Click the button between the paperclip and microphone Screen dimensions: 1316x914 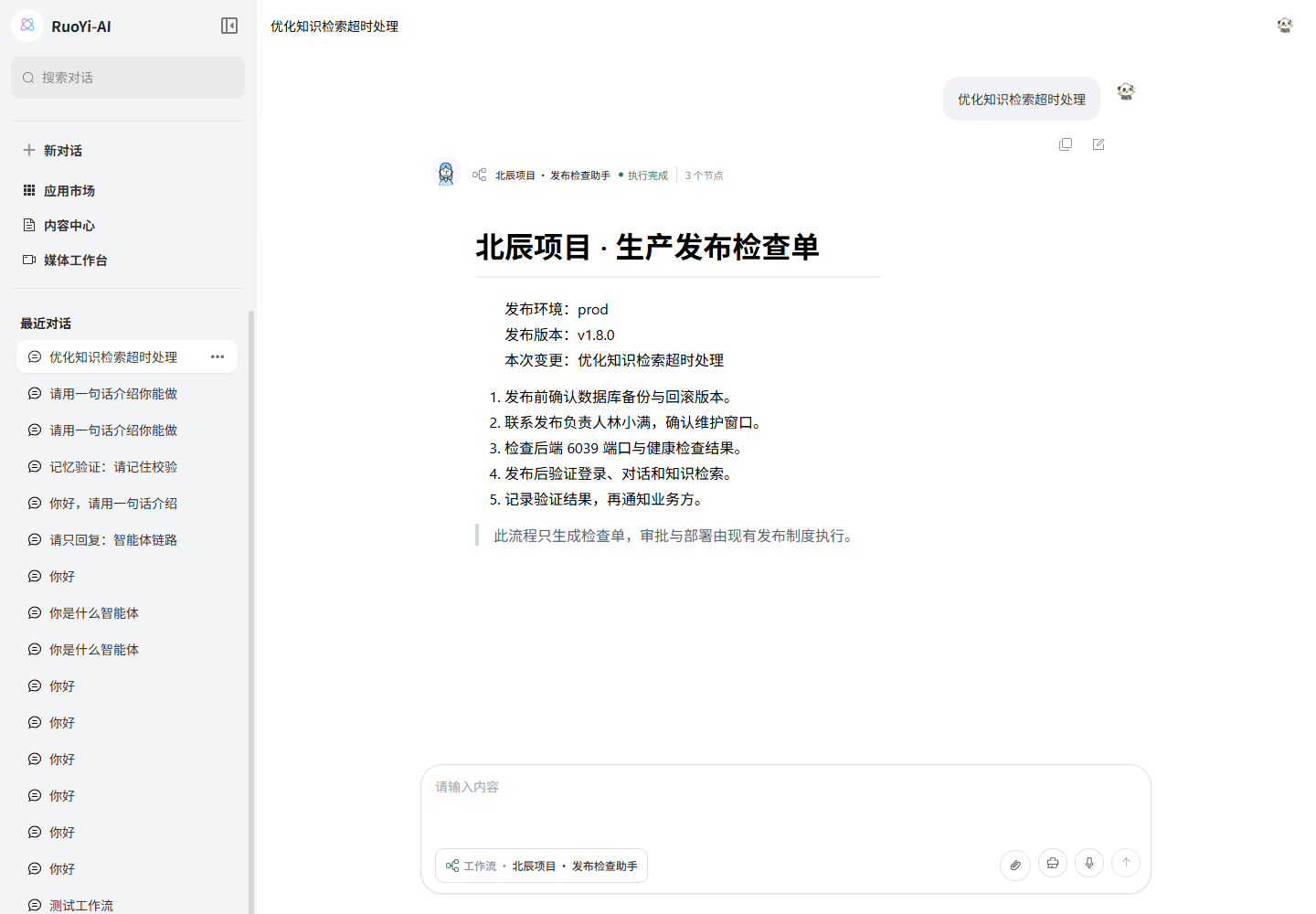1053,863
